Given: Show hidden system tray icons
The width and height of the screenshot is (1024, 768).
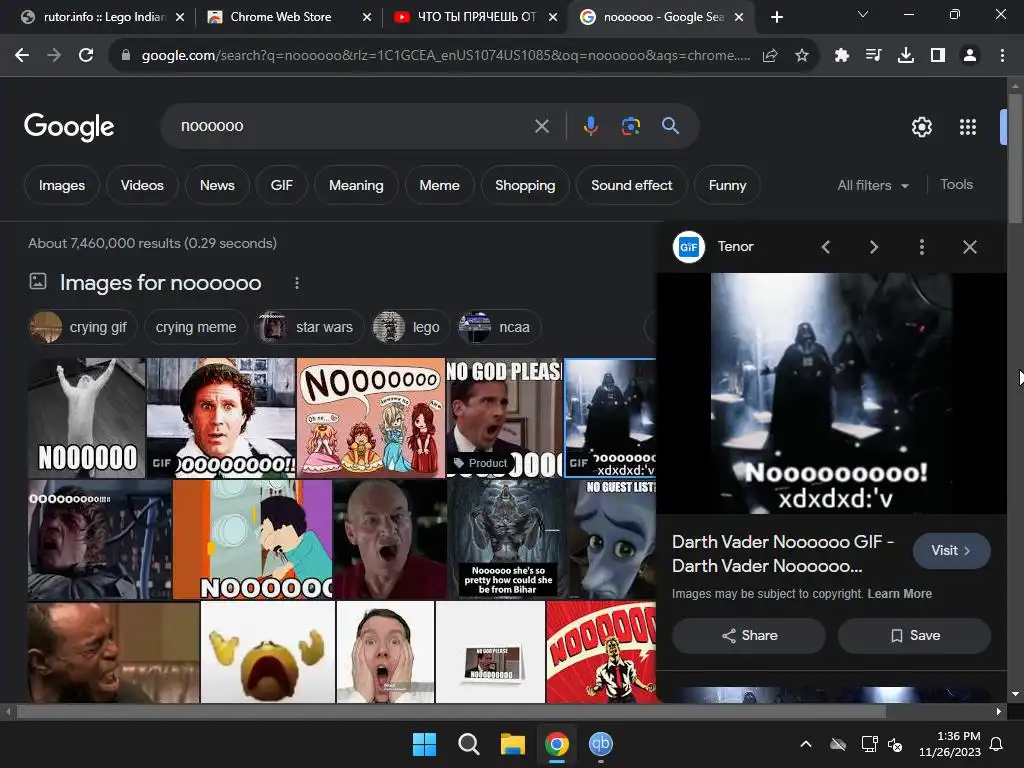Looking at the screenshot, I should tap(806, 744).
